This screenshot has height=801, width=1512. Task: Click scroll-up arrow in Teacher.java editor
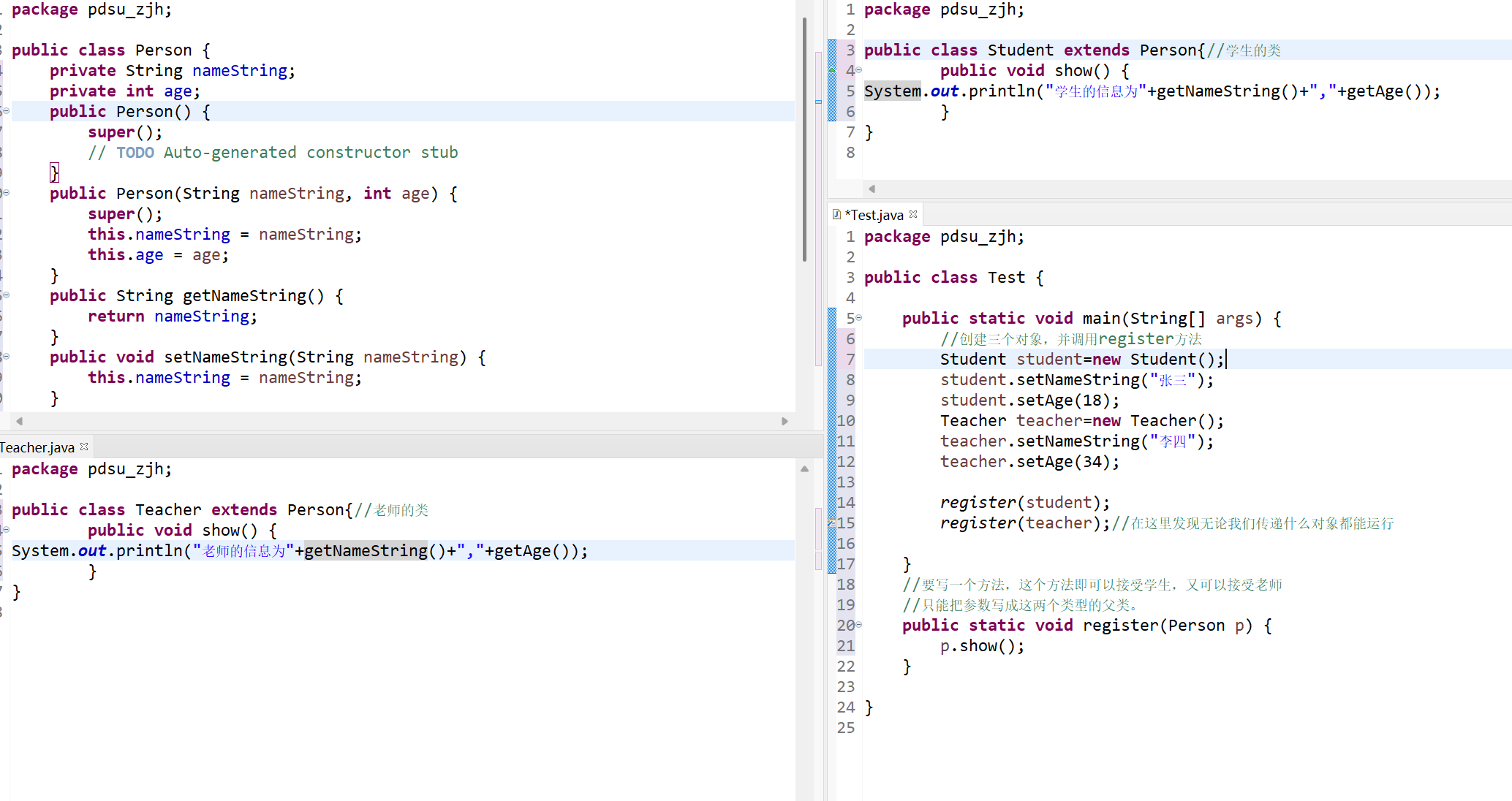tap(804, 469)
